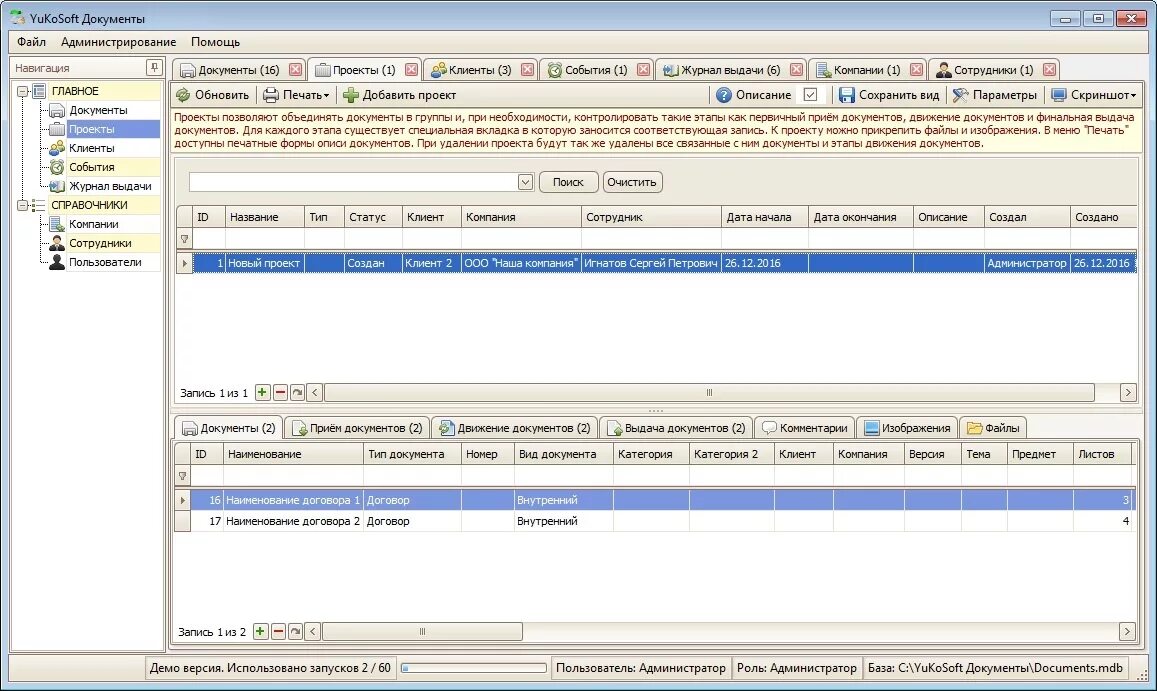The image size is (1157, 691).
Task: Click the Поиск button
Action: pos(568,182)
